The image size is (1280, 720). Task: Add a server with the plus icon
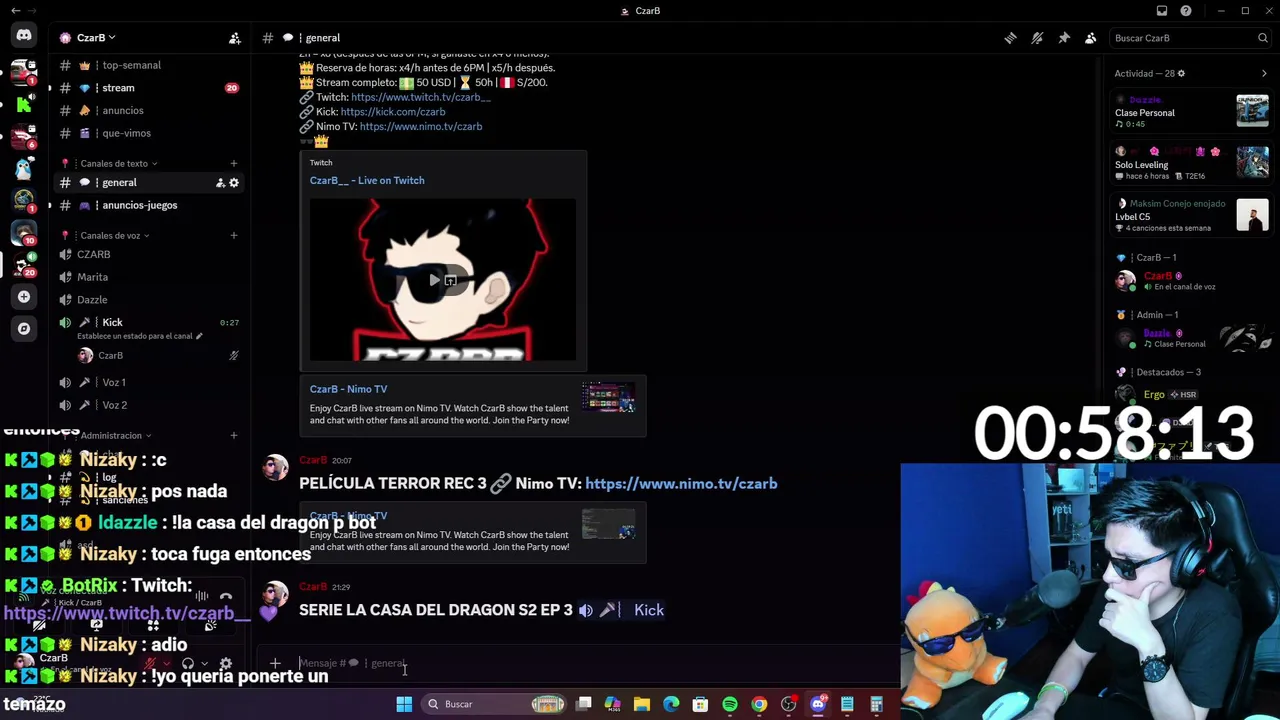(x=24, y=297)
